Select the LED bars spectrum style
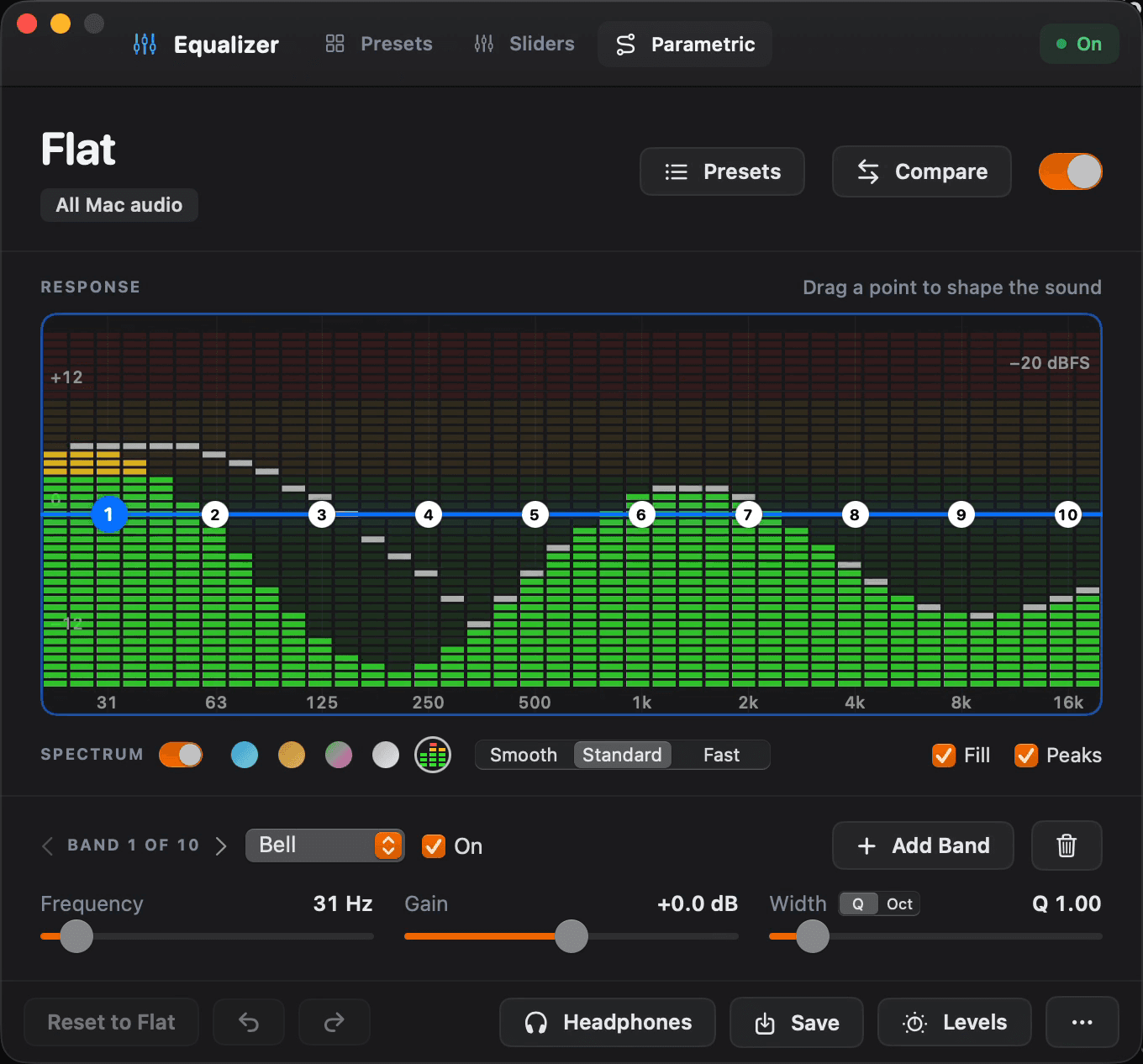Screen dimensions: 1143x1064 click(x=433, y=755)
